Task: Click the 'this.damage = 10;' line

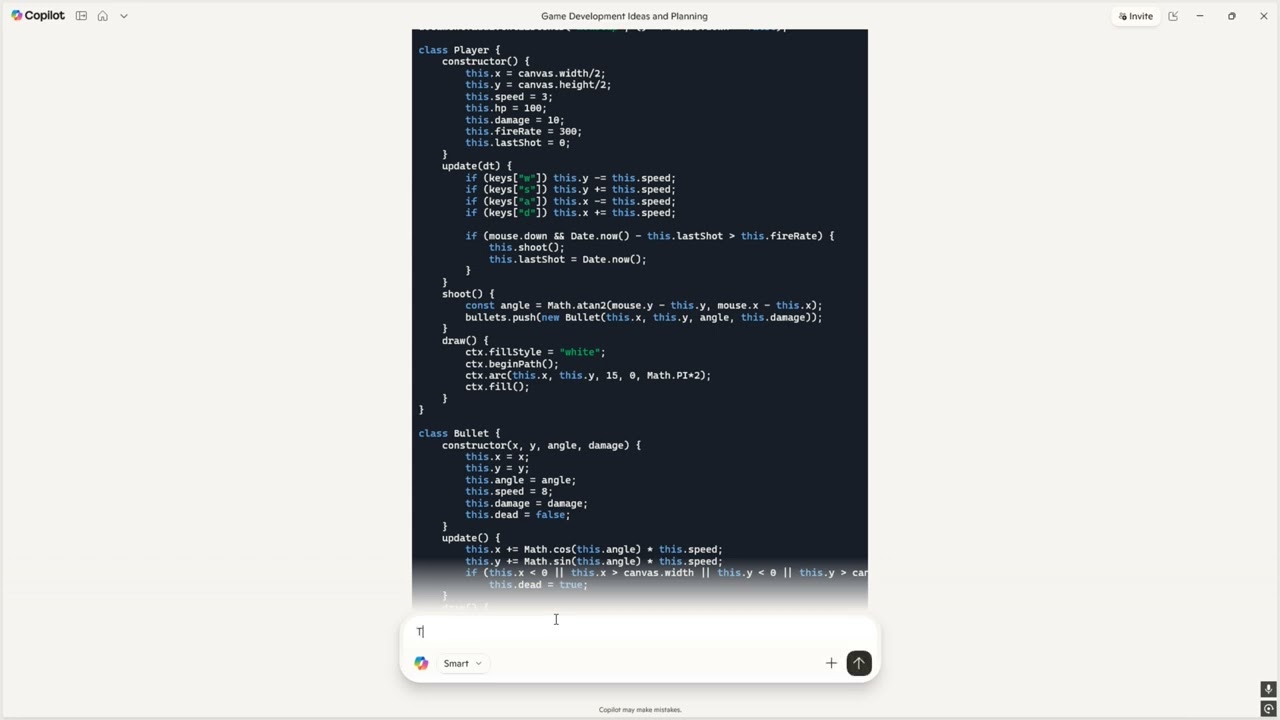Action: pos(514,120)
